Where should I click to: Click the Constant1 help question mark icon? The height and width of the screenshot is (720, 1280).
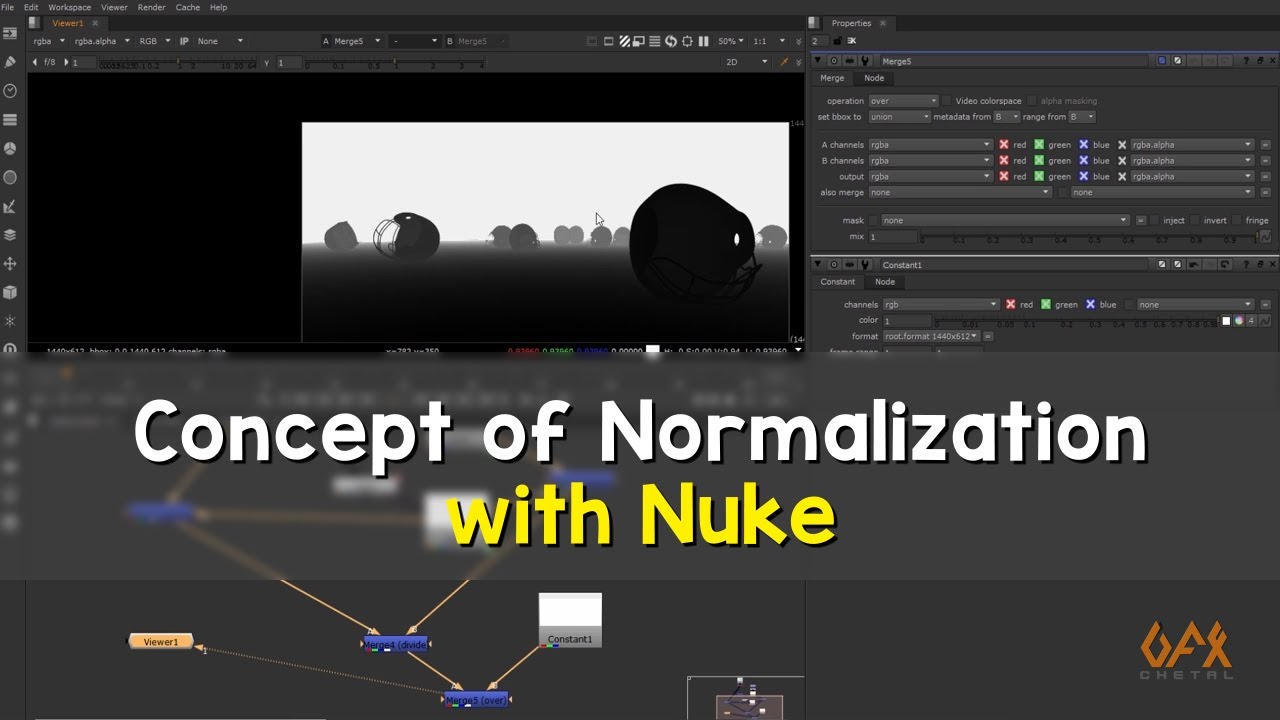[1245, 265]
